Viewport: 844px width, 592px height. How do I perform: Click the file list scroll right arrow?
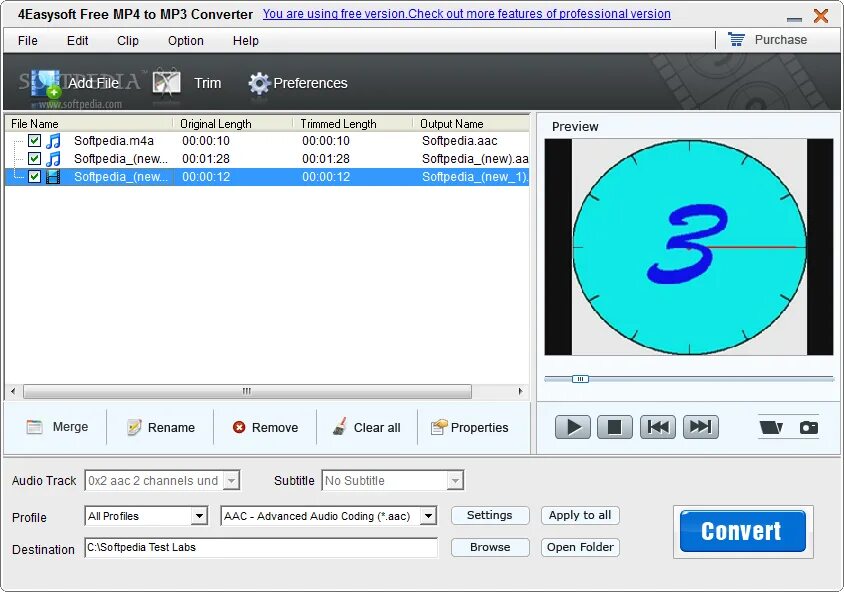520,391
